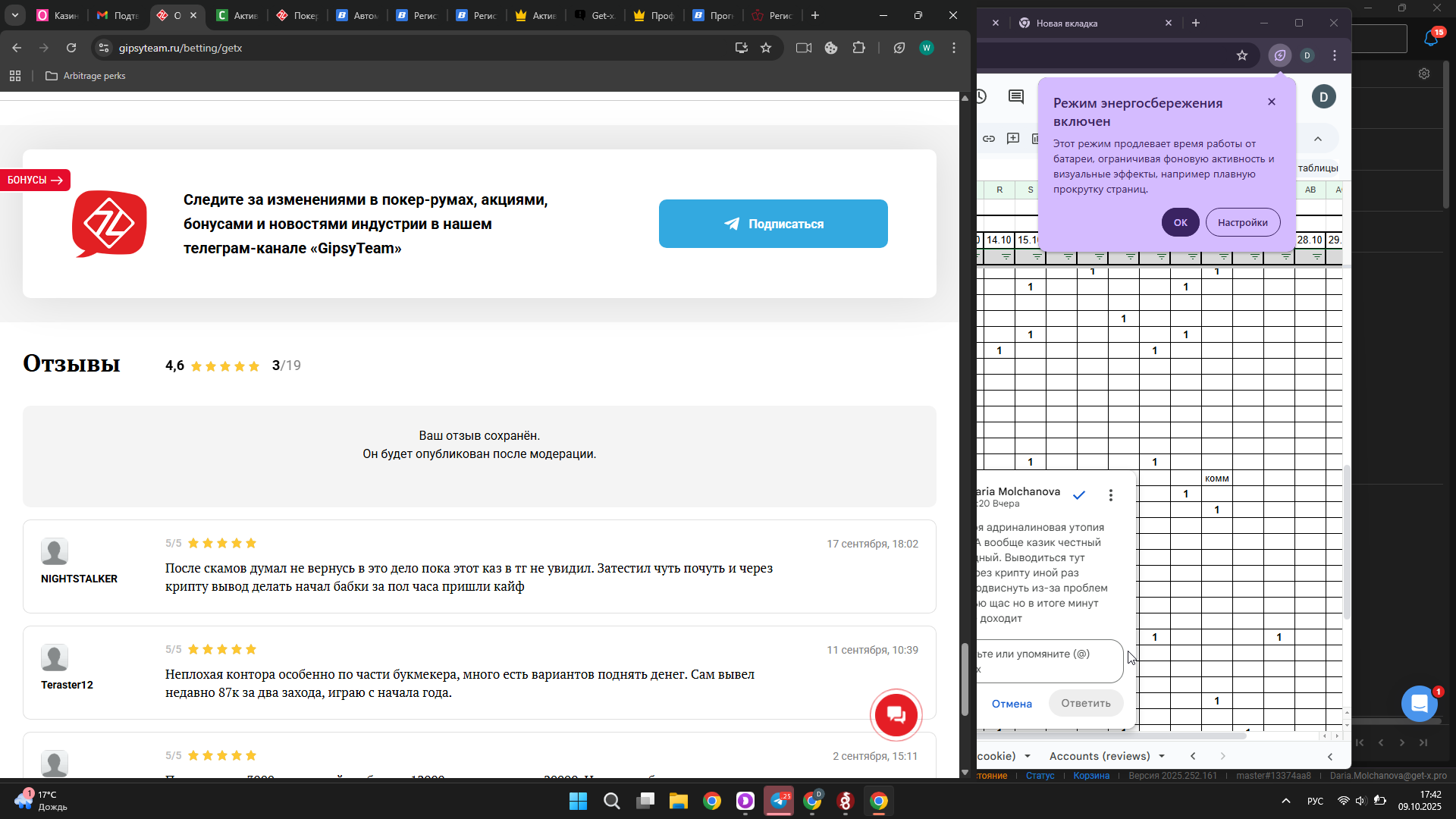Open the browser extensions puzzle icon
The height and width of the screenshot is (819, 1456).
[858, 48]
